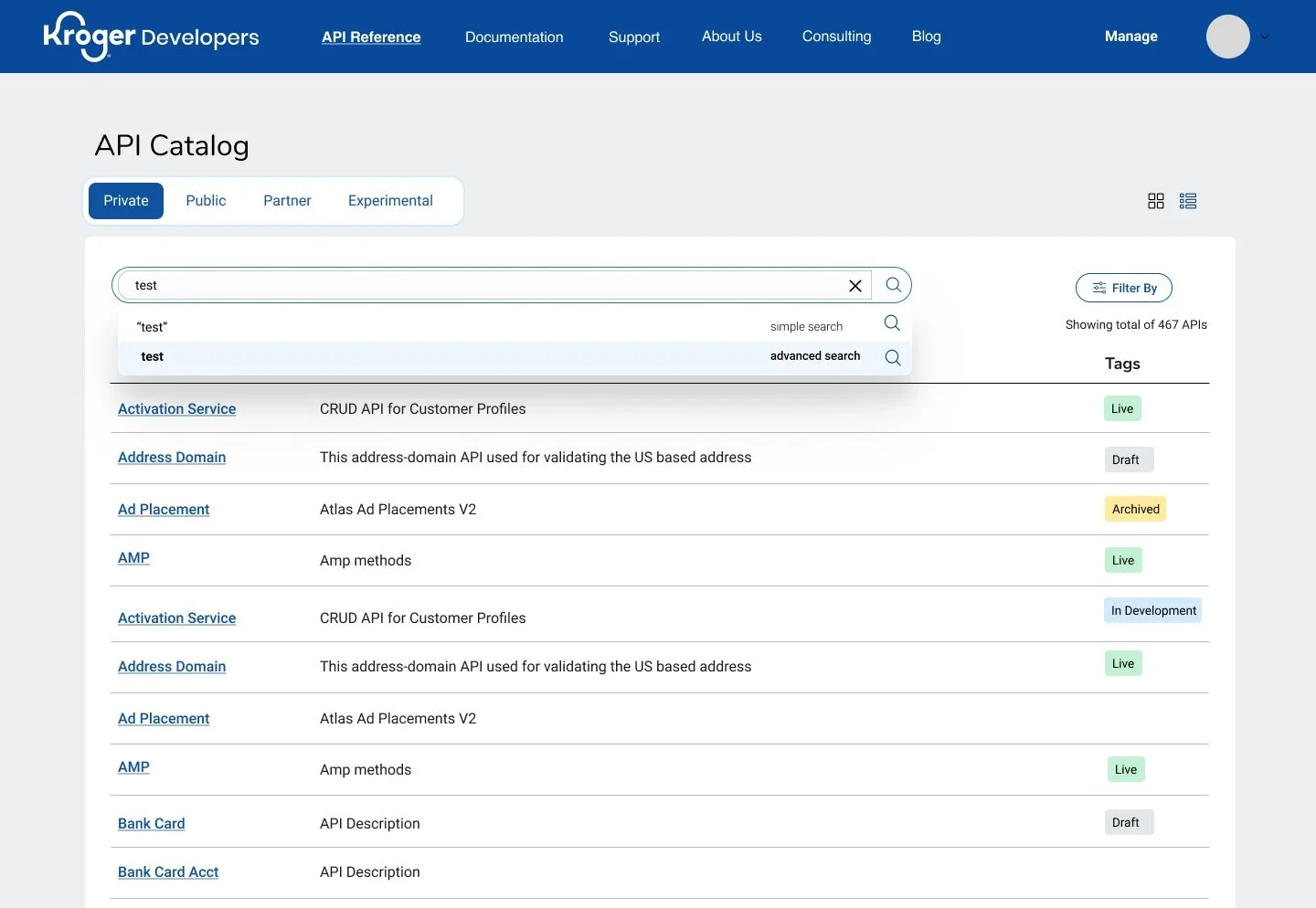This screenshot has height=908, width=1316.
Task: Click the API Catalog heading
Action: (x=172, y=145)
